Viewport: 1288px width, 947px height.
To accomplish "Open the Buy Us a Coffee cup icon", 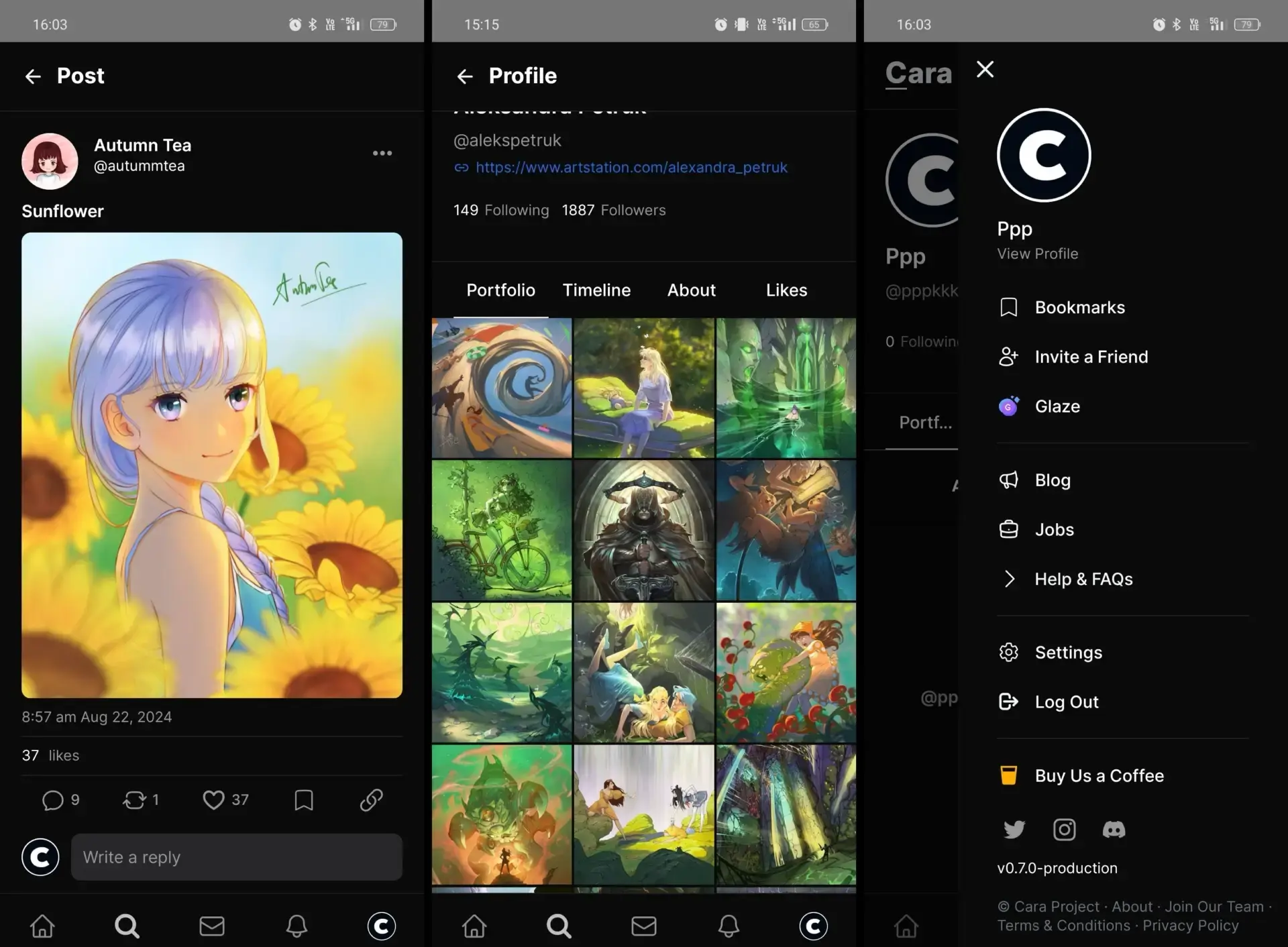I will click(1008, 775).
